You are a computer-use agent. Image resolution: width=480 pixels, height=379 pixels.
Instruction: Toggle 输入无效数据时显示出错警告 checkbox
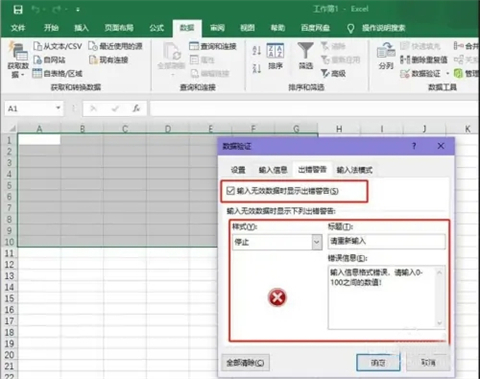(x=230, y=191)
